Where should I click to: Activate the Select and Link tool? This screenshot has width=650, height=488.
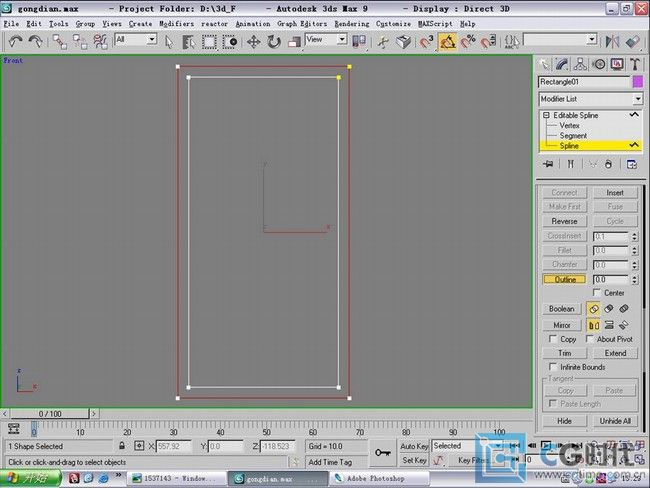click(x=59, y=41)
